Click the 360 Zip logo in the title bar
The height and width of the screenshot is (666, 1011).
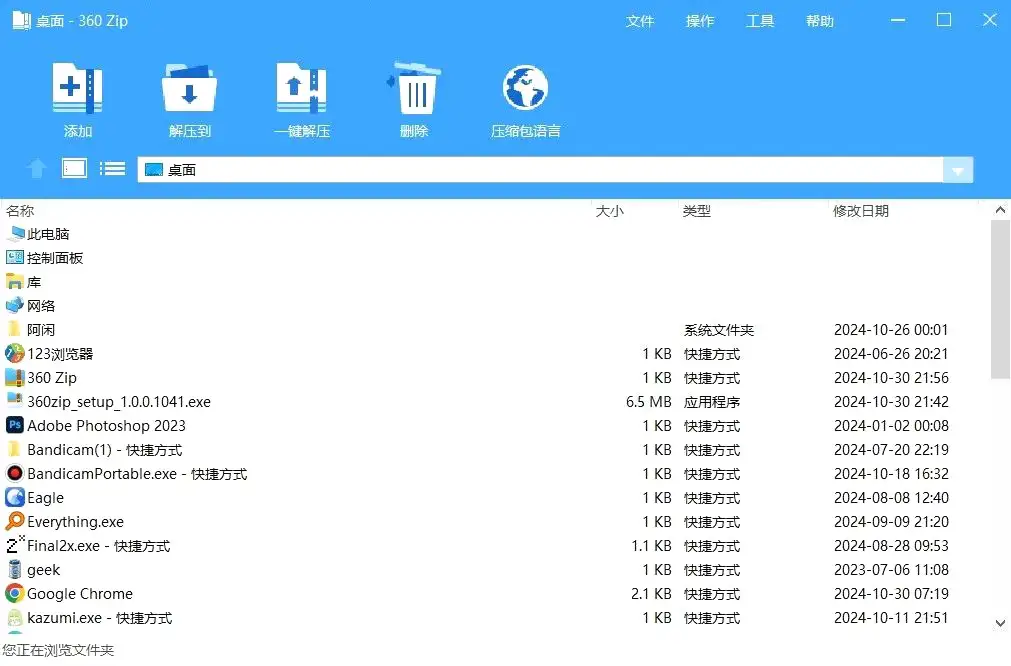(x=21, y=21)
